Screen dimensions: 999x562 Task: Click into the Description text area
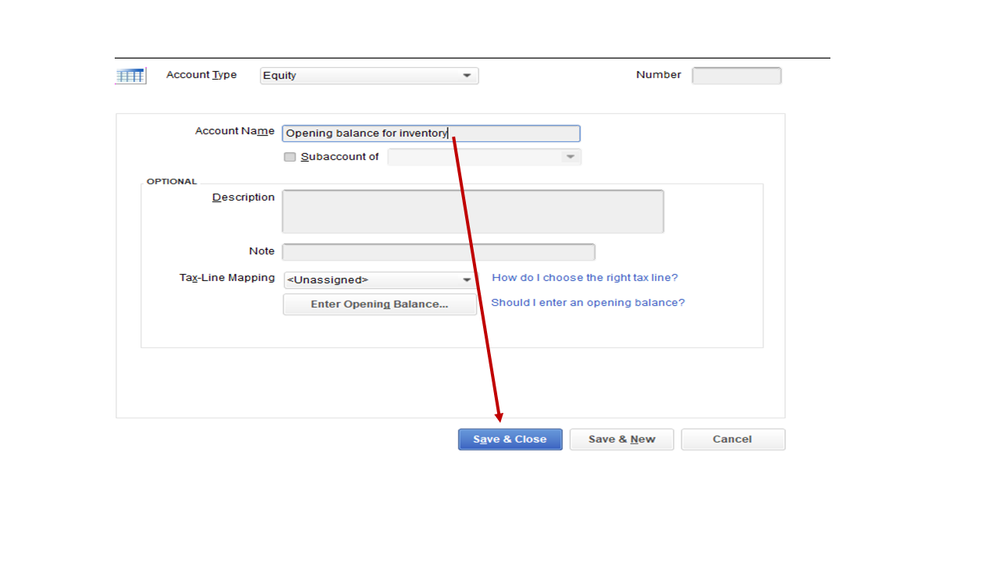pos(473,211)
